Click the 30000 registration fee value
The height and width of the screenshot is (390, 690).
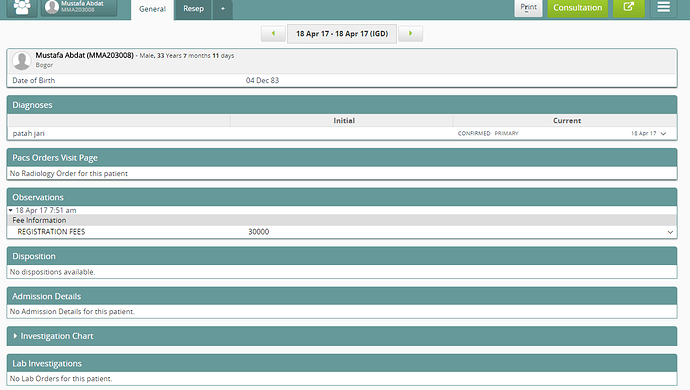(258, 232)
